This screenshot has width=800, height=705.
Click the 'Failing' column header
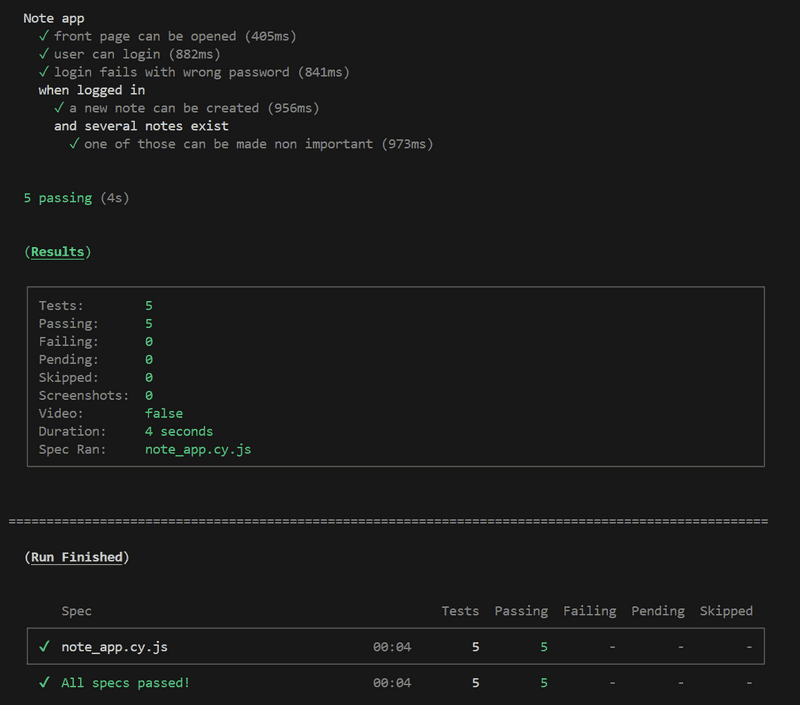590,611
